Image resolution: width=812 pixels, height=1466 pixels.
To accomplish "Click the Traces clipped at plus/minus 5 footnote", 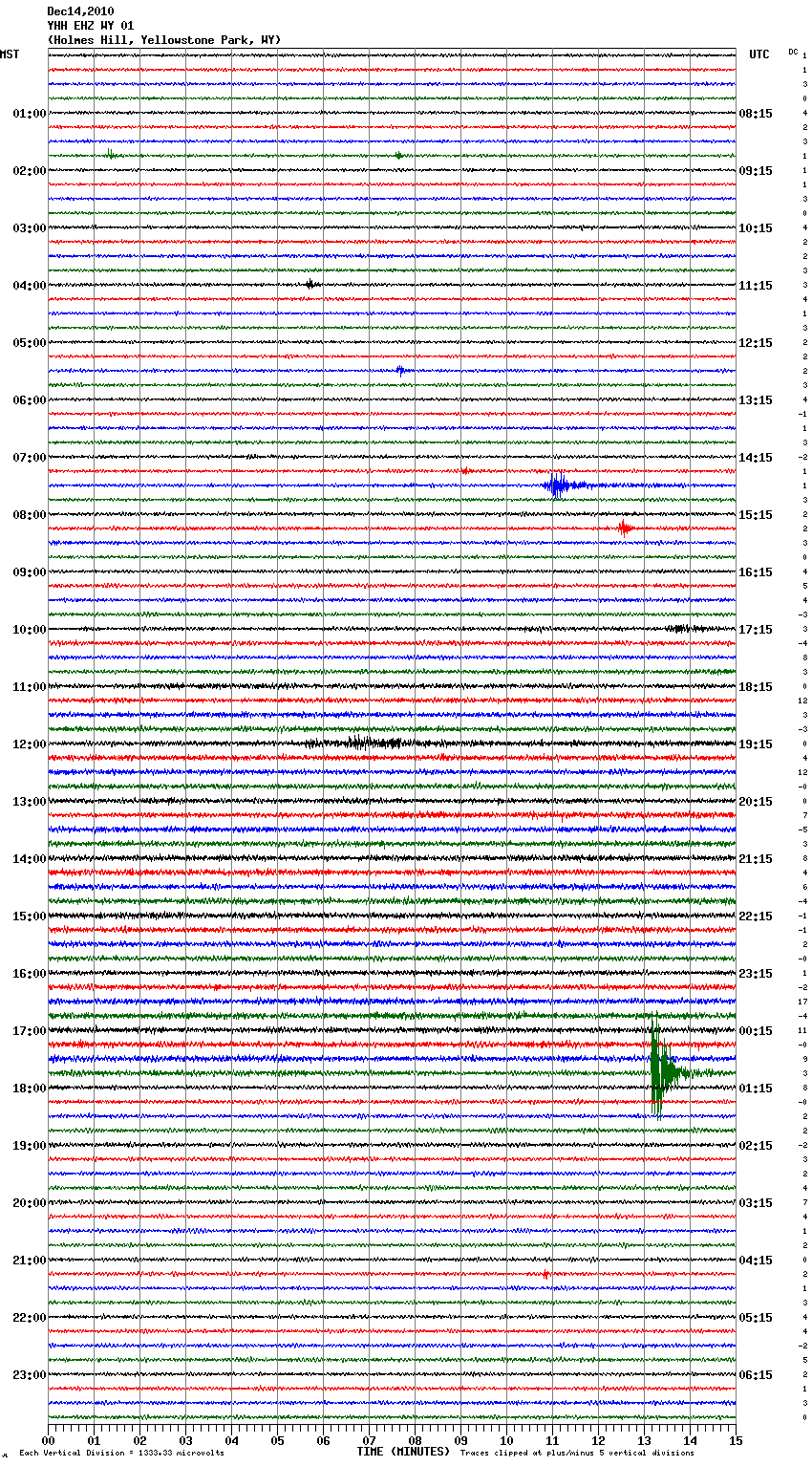I will (x=577, y=1453).
